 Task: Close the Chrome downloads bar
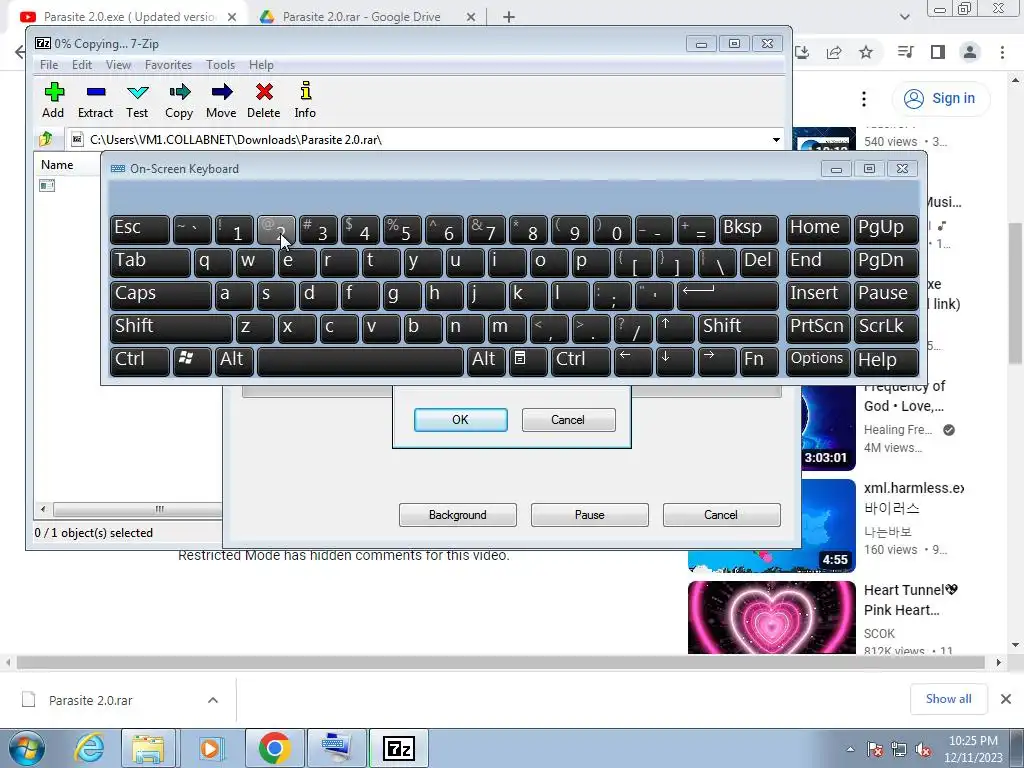click(1006, 699)
